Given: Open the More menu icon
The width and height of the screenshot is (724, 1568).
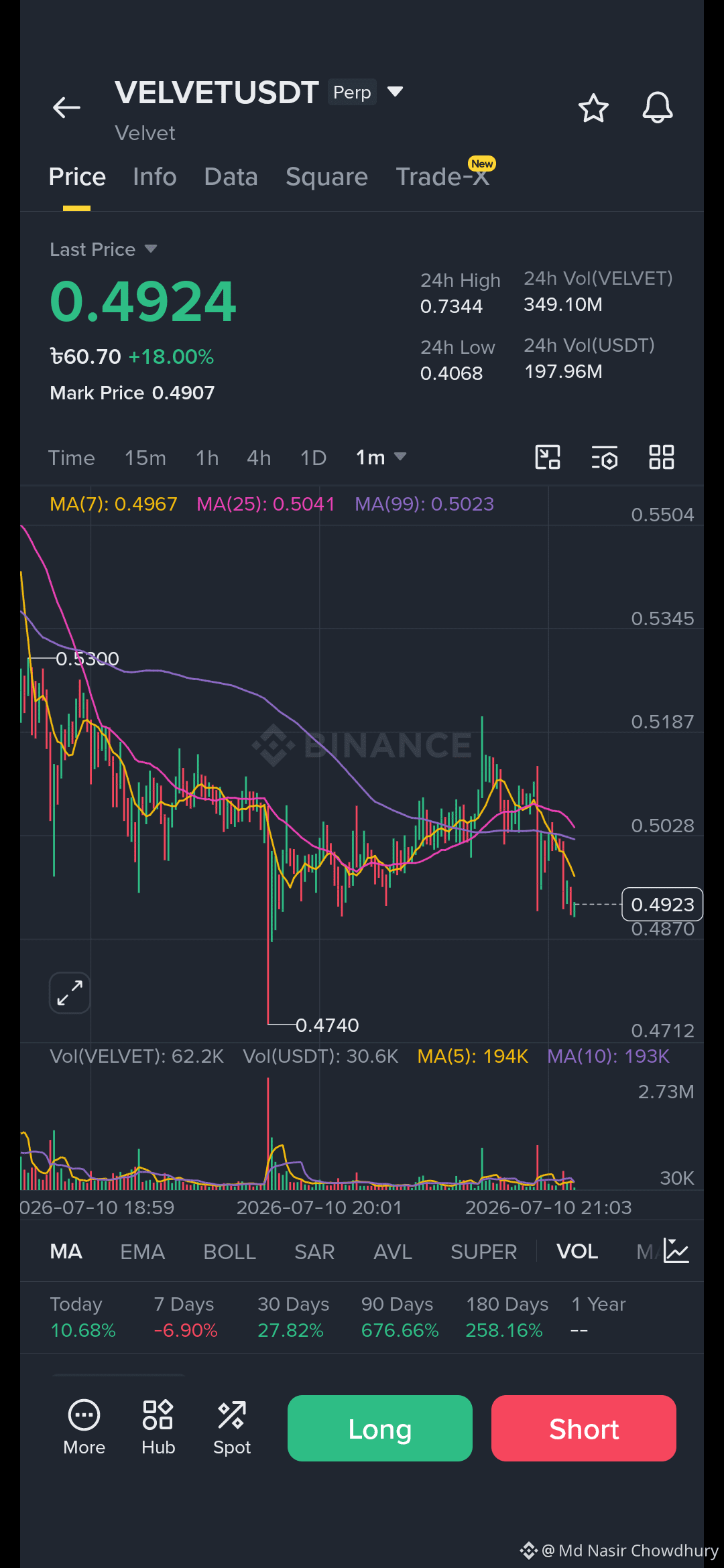Looking at the screenshot, I should [x=84, y=1427].
